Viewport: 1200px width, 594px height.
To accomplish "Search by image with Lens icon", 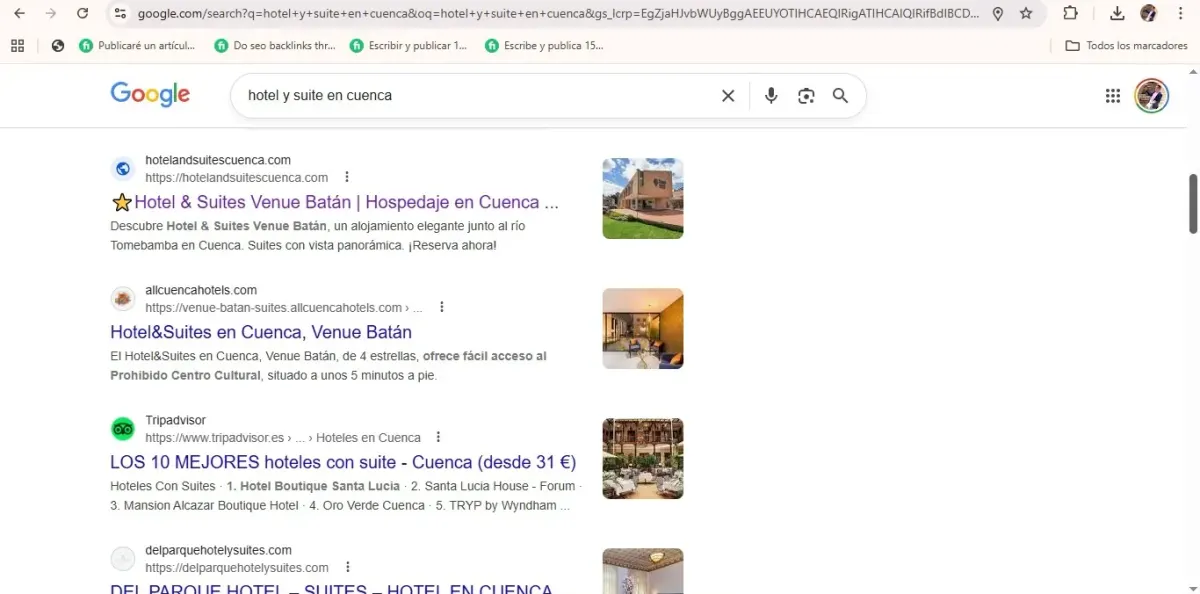I will [x=806, y=96].
